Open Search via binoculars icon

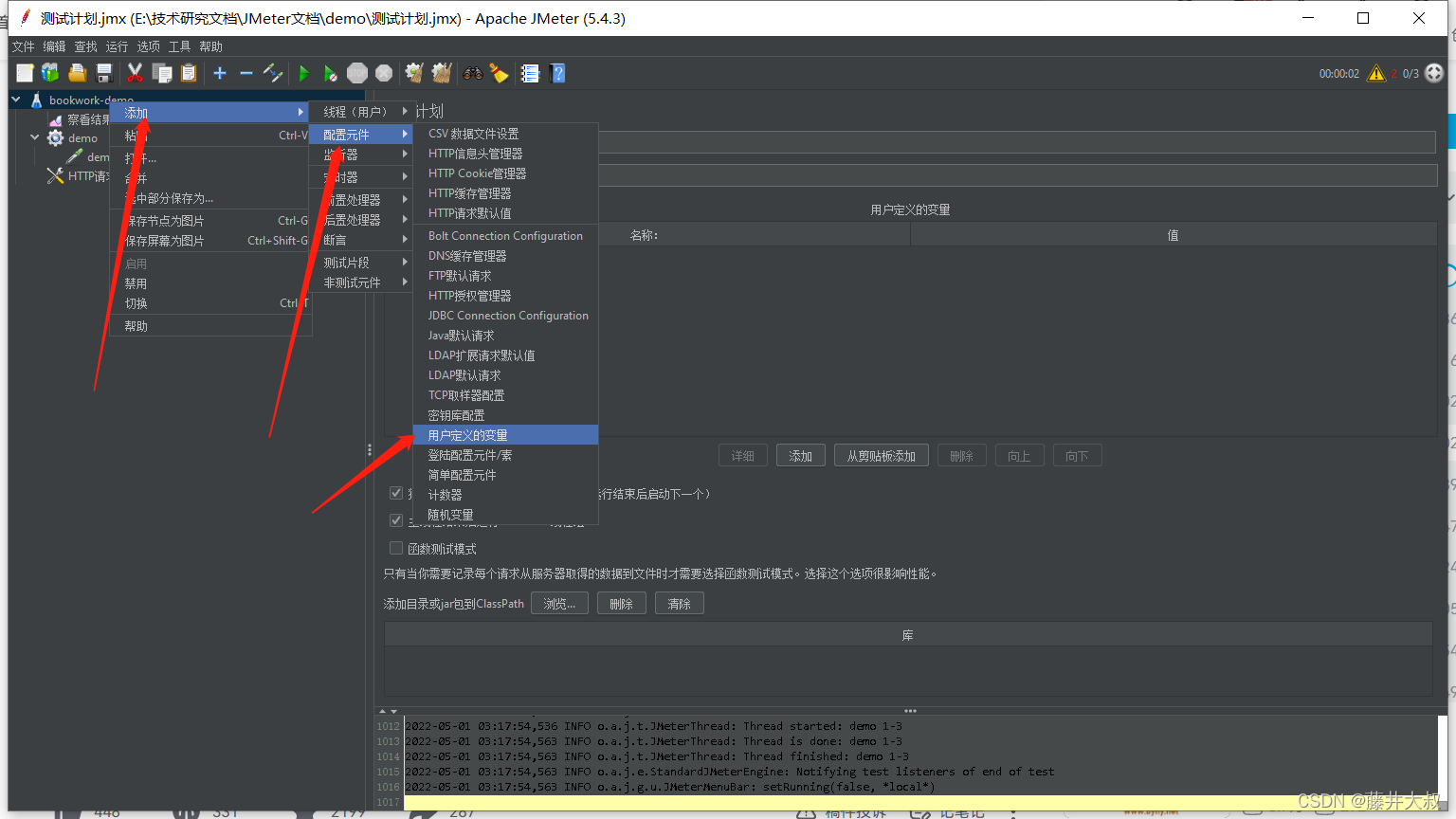click(472, 73)
